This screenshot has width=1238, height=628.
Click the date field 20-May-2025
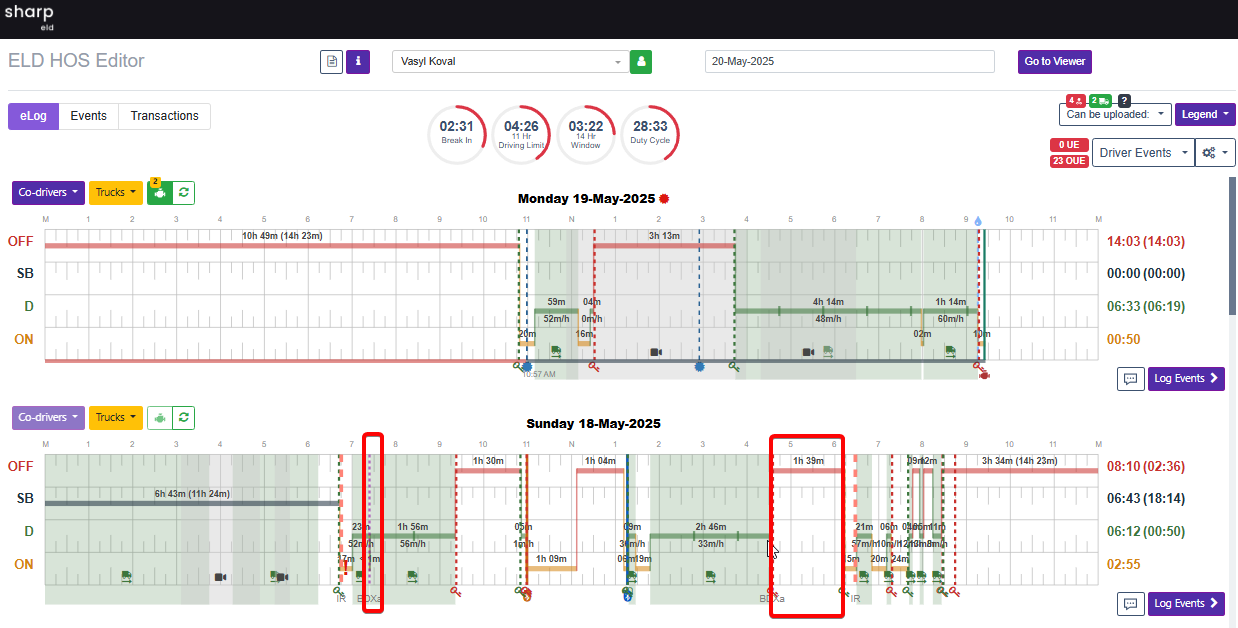tap(850, 61)
